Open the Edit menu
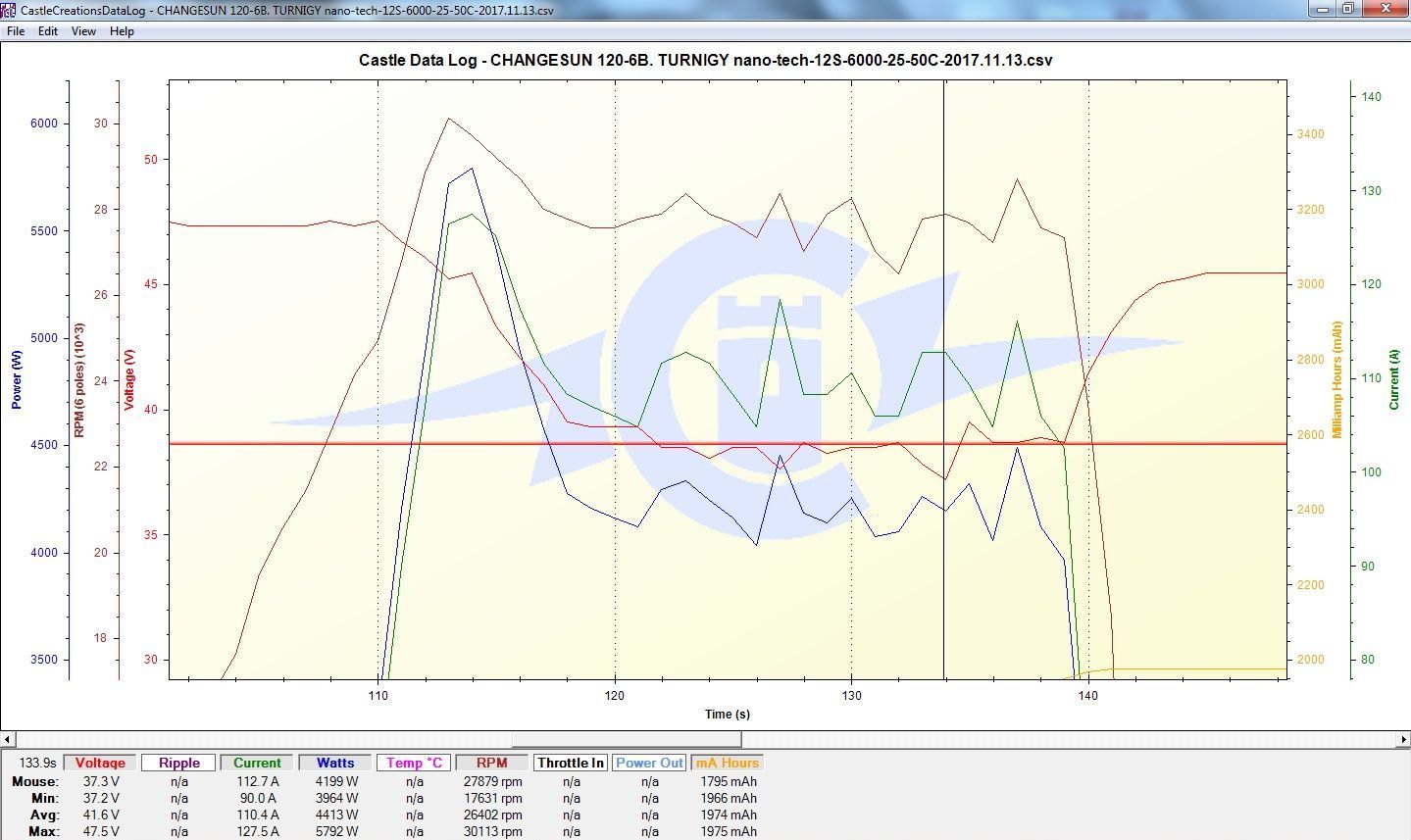 click(x=48, y=31)
